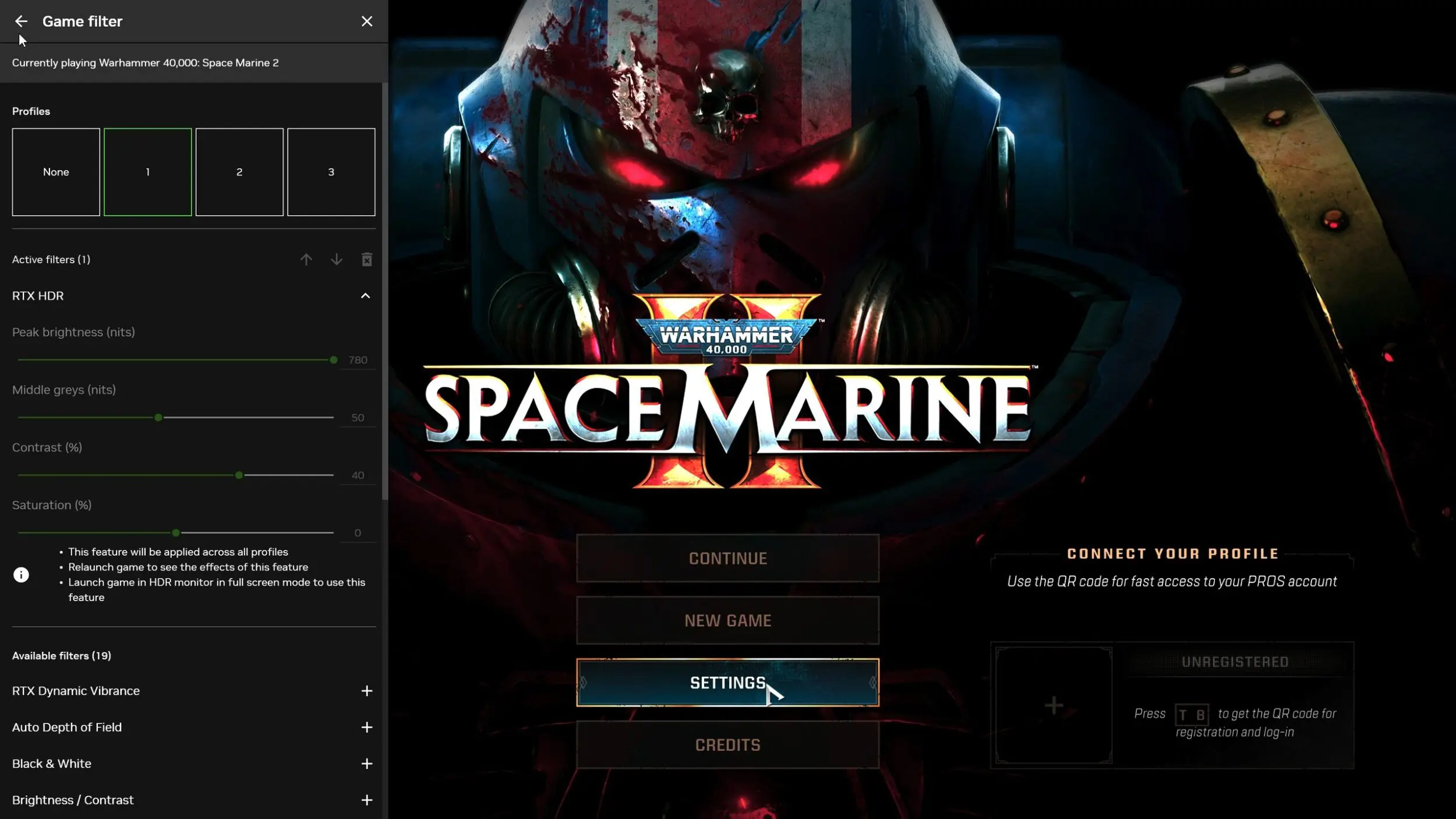This screenshot has height=819, width=1456.
Task: Click the Black & White filter name
Action: click(x=52, y=764)
